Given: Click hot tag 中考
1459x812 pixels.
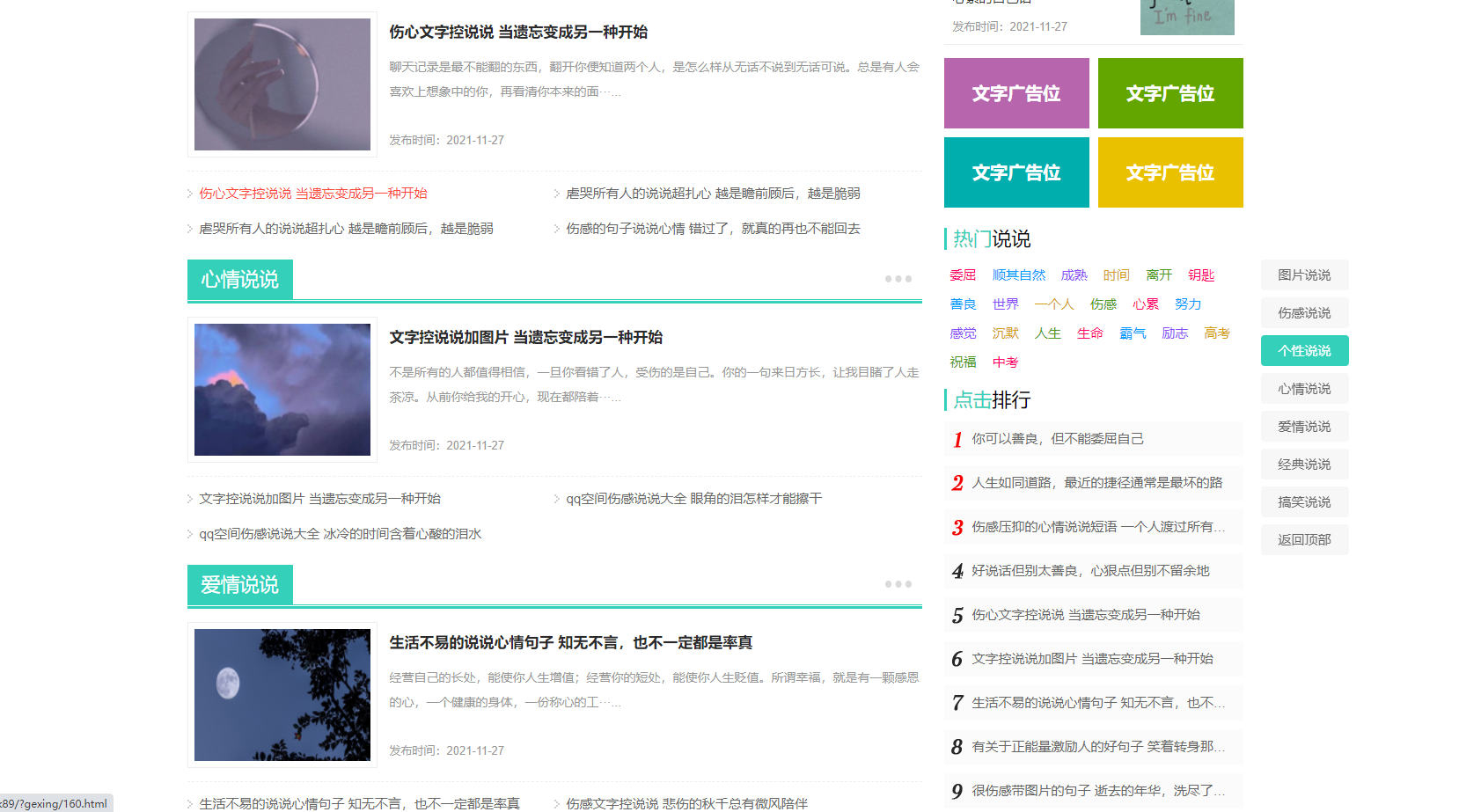Looking at the screenshot, I should pyautogui.click(x=1005, y=362).
